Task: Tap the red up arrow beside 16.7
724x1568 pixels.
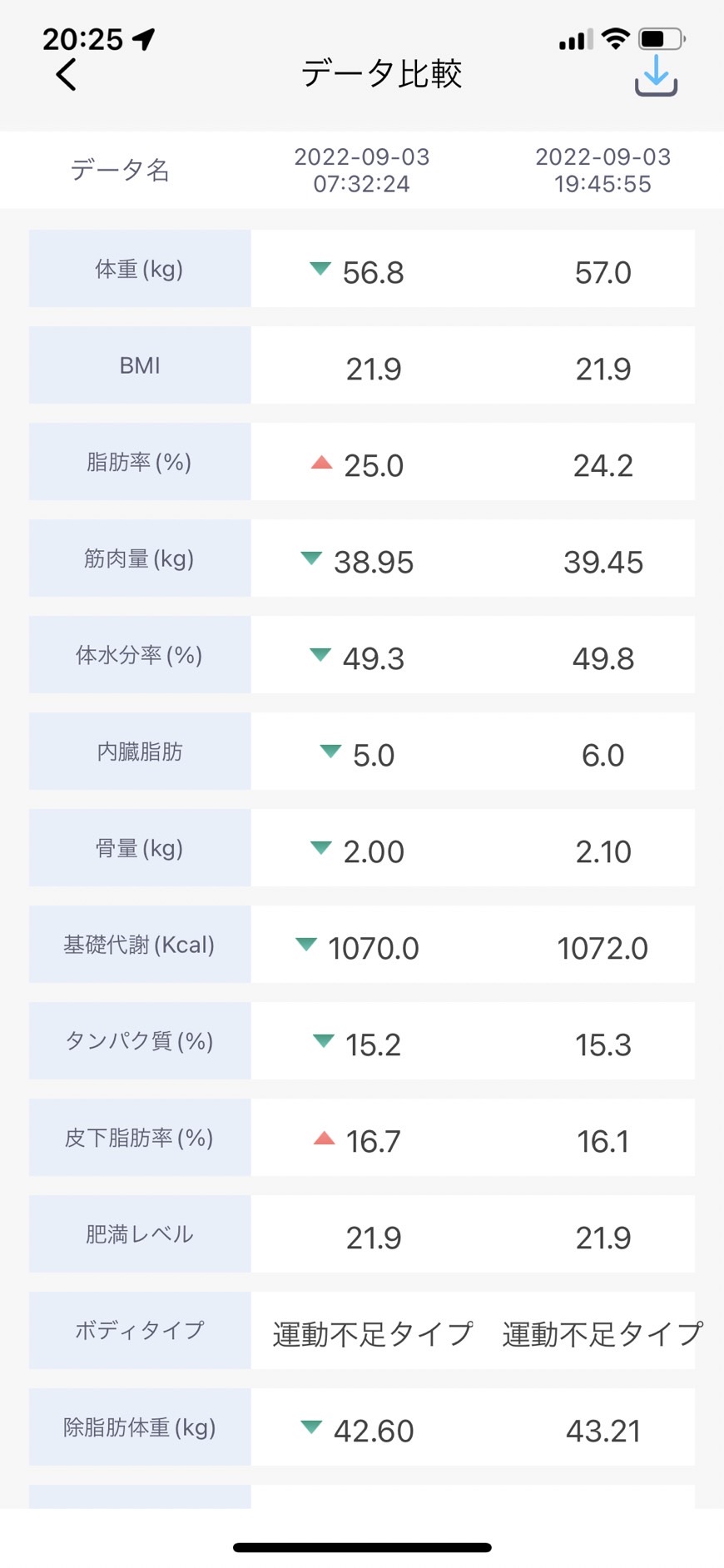Action: coord(324,1138)
